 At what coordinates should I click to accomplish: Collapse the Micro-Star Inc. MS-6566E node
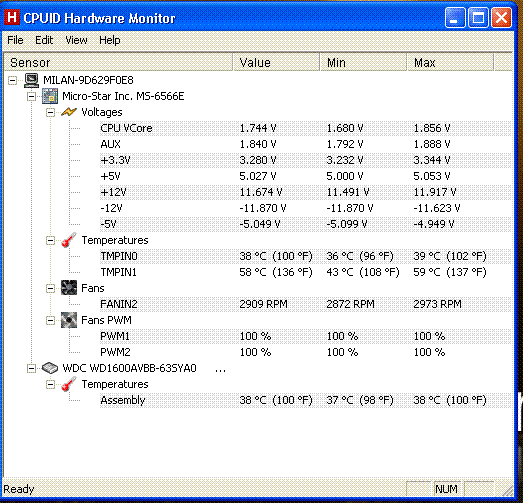click(x=31, y=96)
